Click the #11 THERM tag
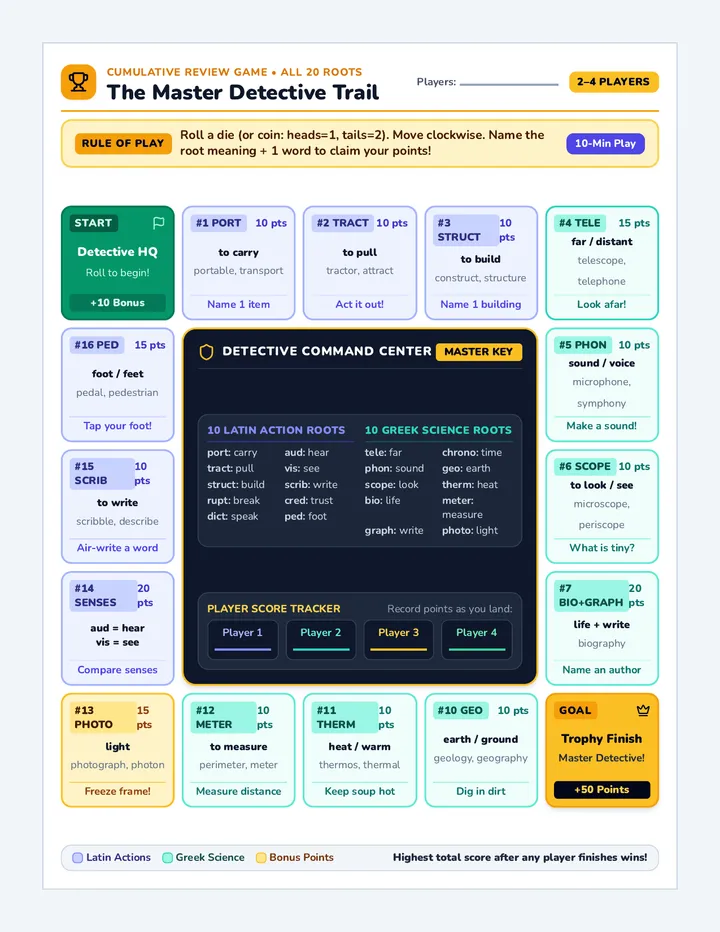 pyautogui.click(x=344, y=717)
